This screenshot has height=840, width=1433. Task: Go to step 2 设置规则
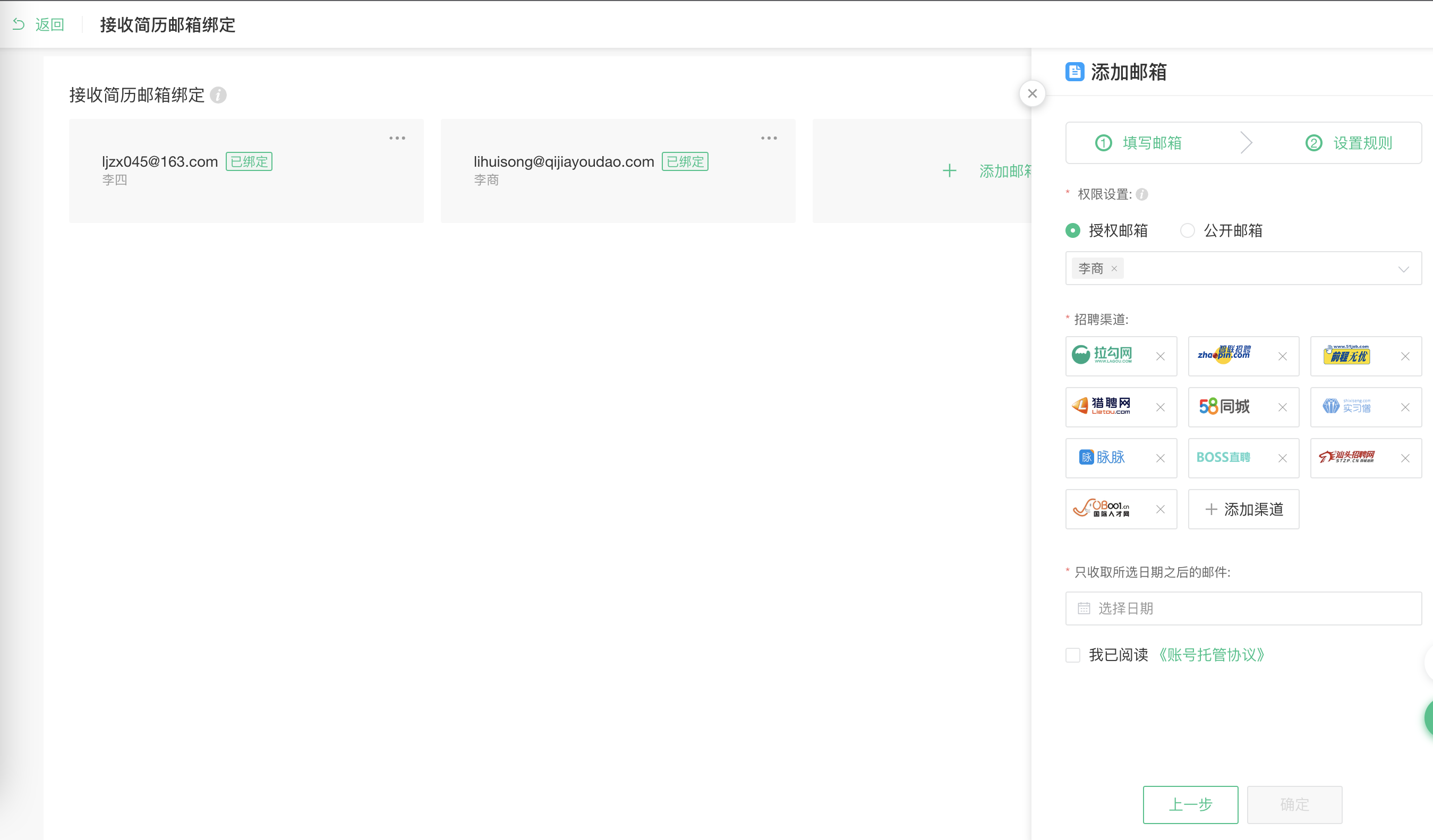[1349, 143]
